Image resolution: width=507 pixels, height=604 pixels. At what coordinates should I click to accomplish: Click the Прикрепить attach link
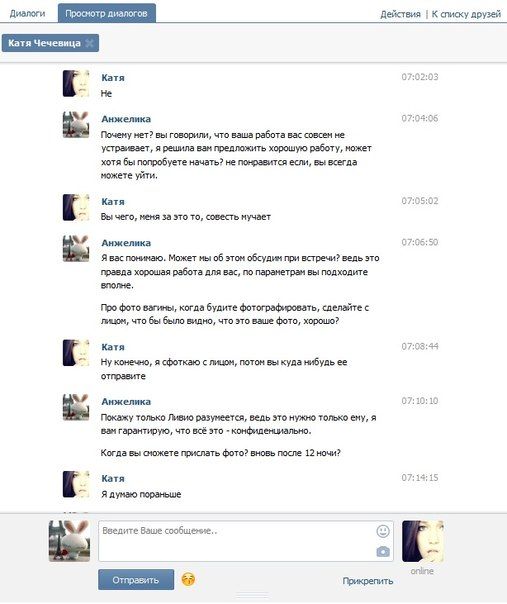368,581
